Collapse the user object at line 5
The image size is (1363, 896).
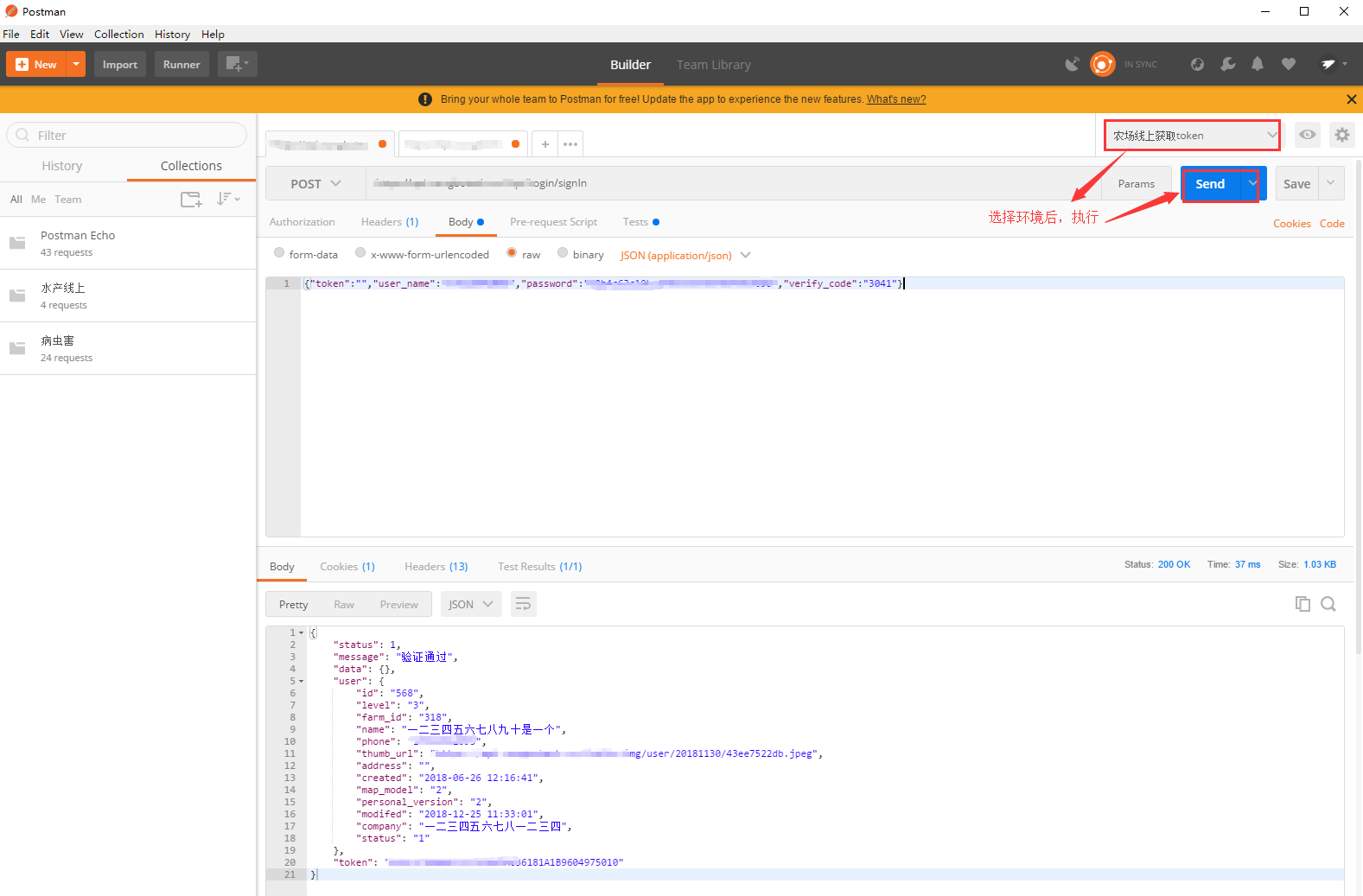coord(302,681)
